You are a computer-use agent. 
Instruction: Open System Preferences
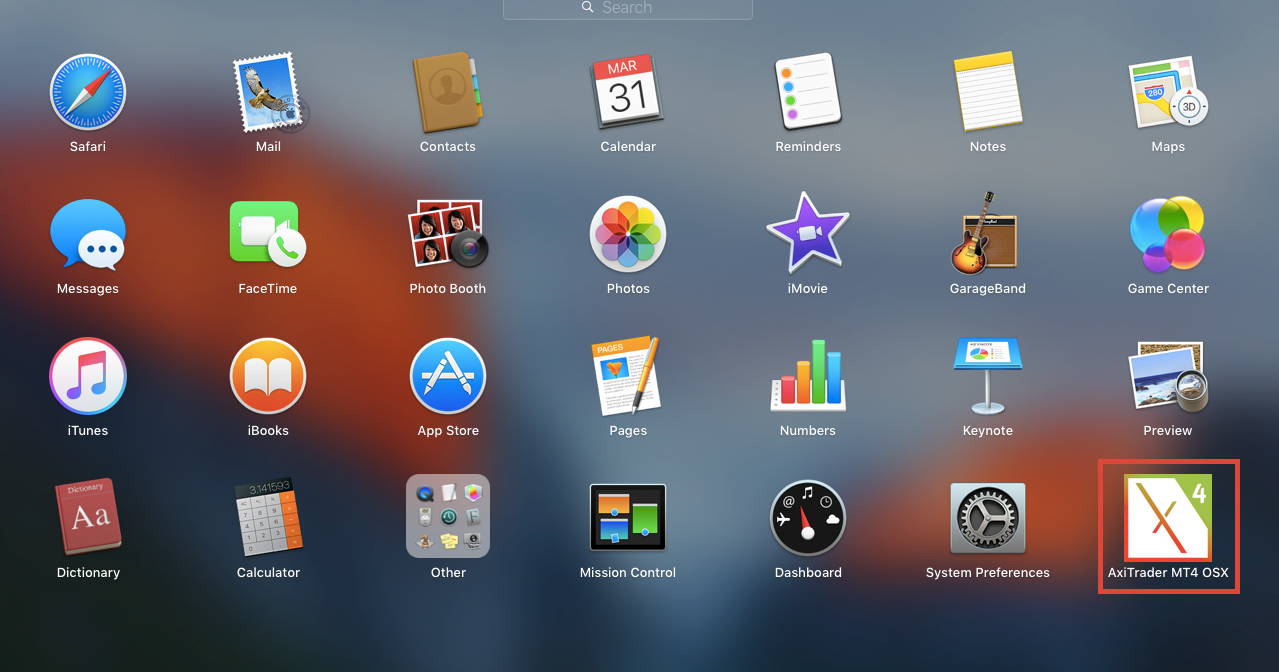tap(987, 518)
